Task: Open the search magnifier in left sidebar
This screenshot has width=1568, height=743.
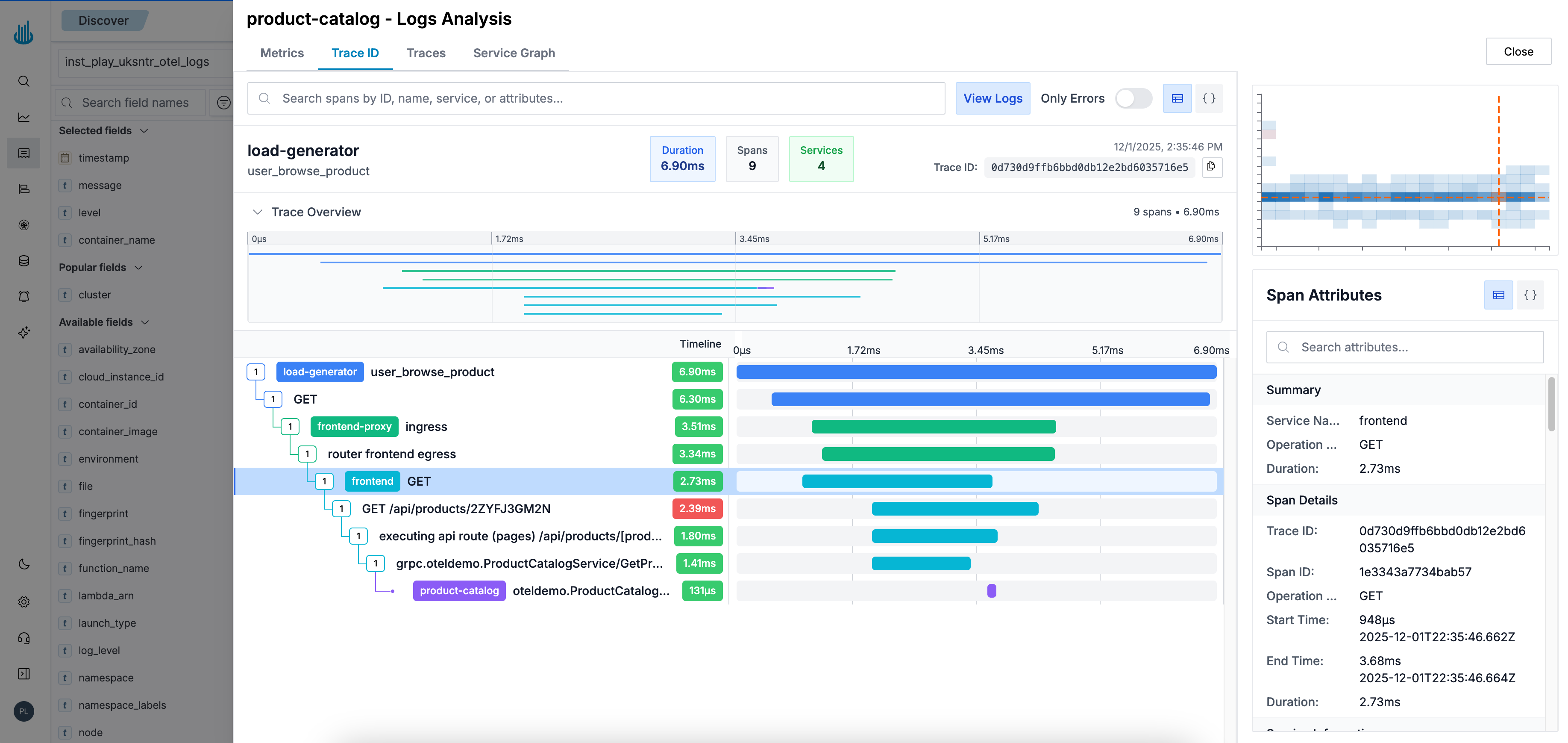Action: tap(24, 81)
